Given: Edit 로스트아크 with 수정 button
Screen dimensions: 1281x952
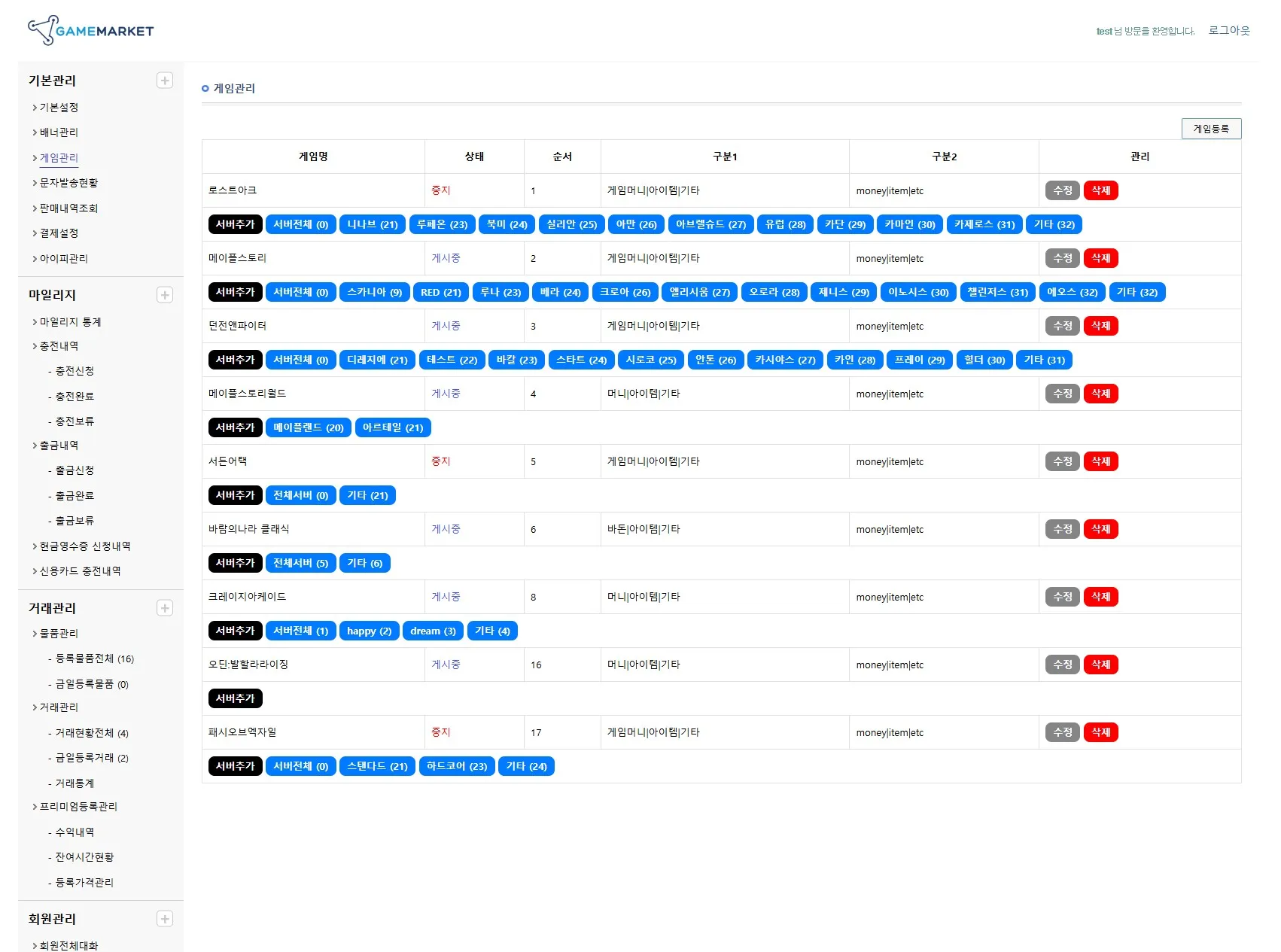Looking at the screenshot, I should pos(1063,190).
